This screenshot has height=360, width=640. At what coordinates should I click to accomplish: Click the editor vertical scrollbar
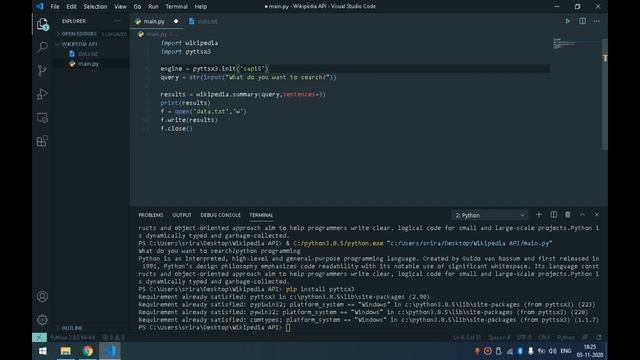605,94
